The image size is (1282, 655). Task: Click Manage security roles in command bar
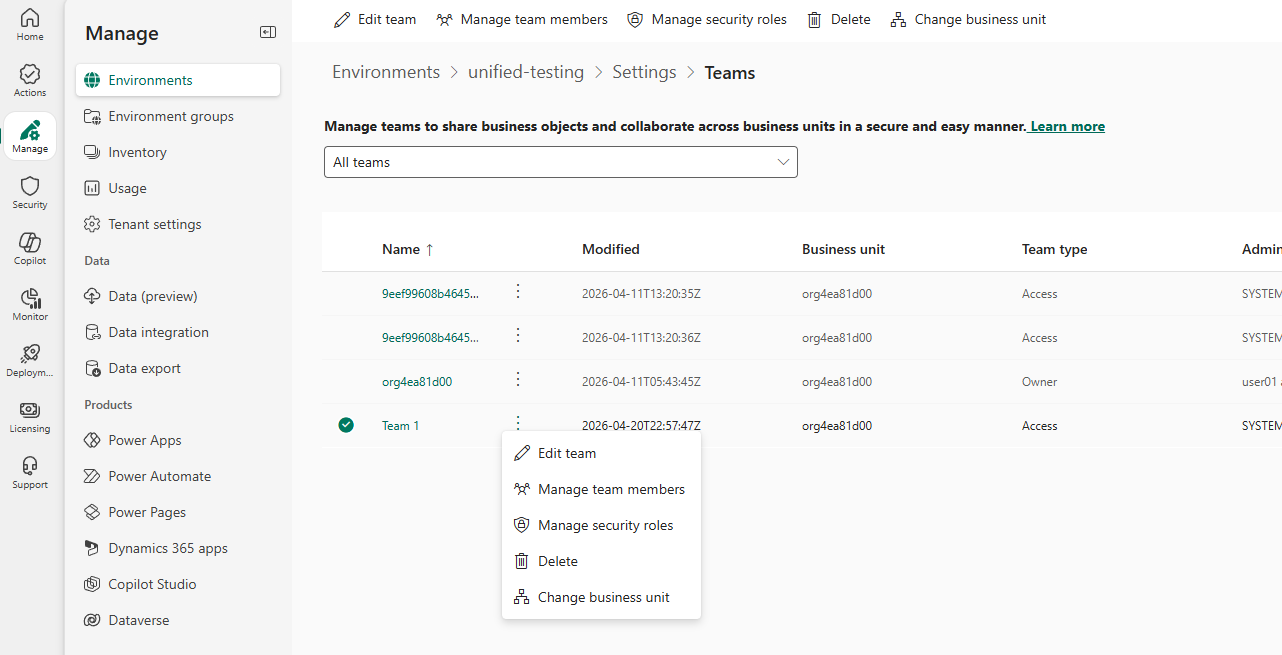click(x=707, y=19)
